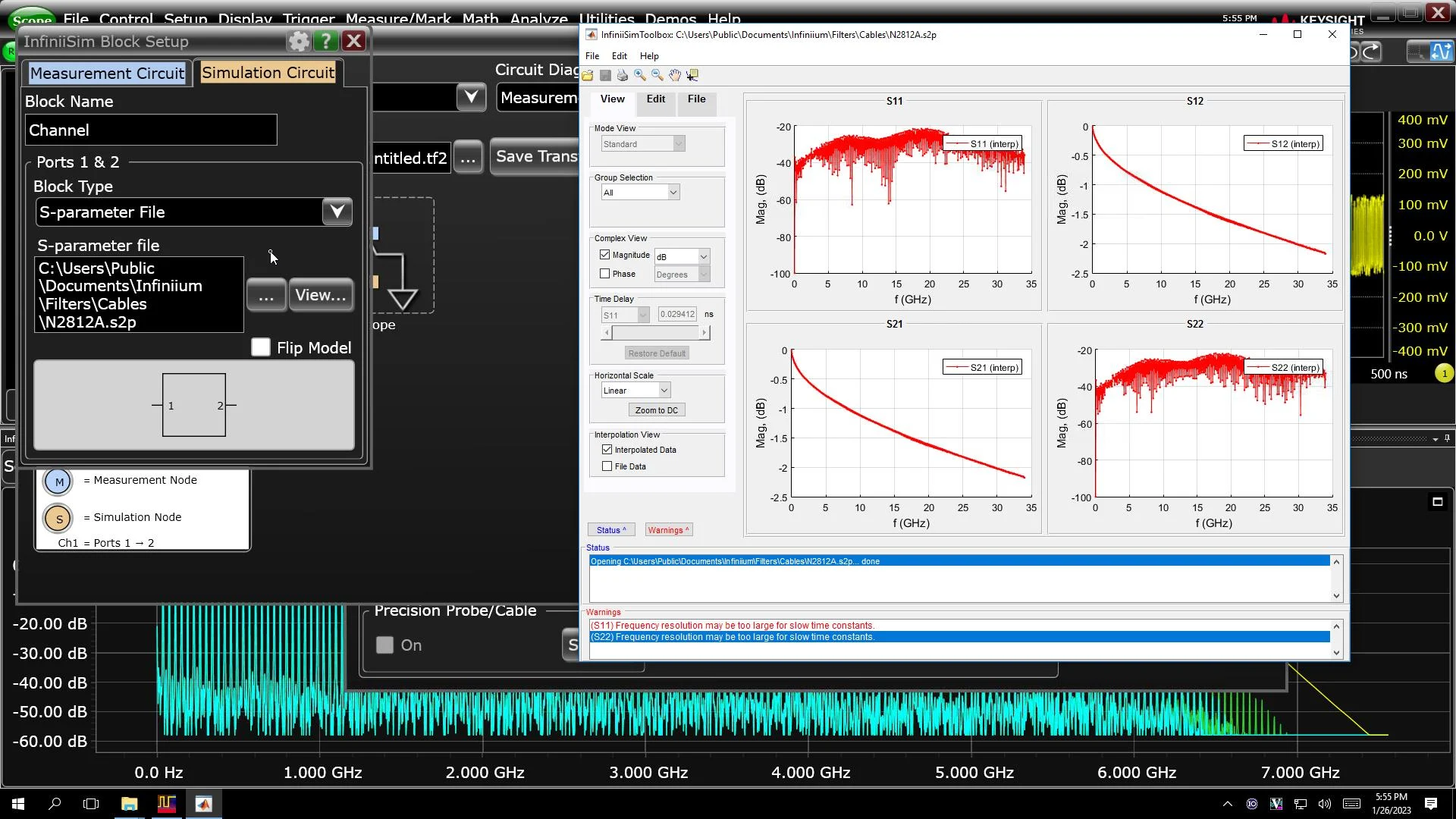Click the print icon in InfiniiSimToolbox toolbar
Image resolution: width=1456 pixels, height=819 pixels.
[x=623, y=75]
